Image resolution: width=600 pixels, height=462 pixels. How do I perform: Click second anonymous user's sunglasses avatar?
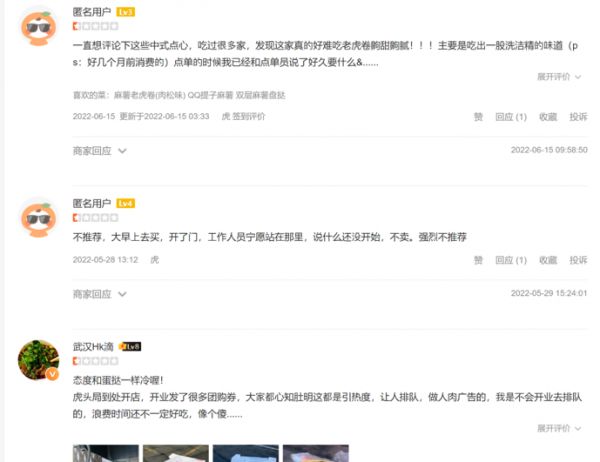click(x=38, y=218)
